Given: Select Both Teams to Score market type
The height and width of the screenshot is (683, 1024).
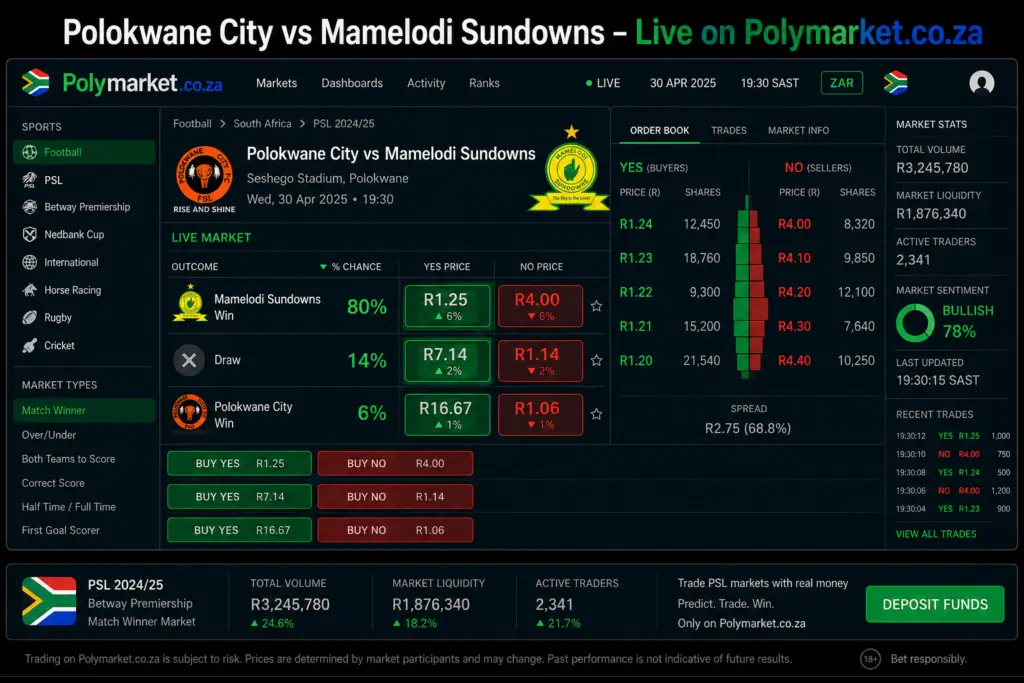Looking at the screenshot, I should tap(68, 459).
